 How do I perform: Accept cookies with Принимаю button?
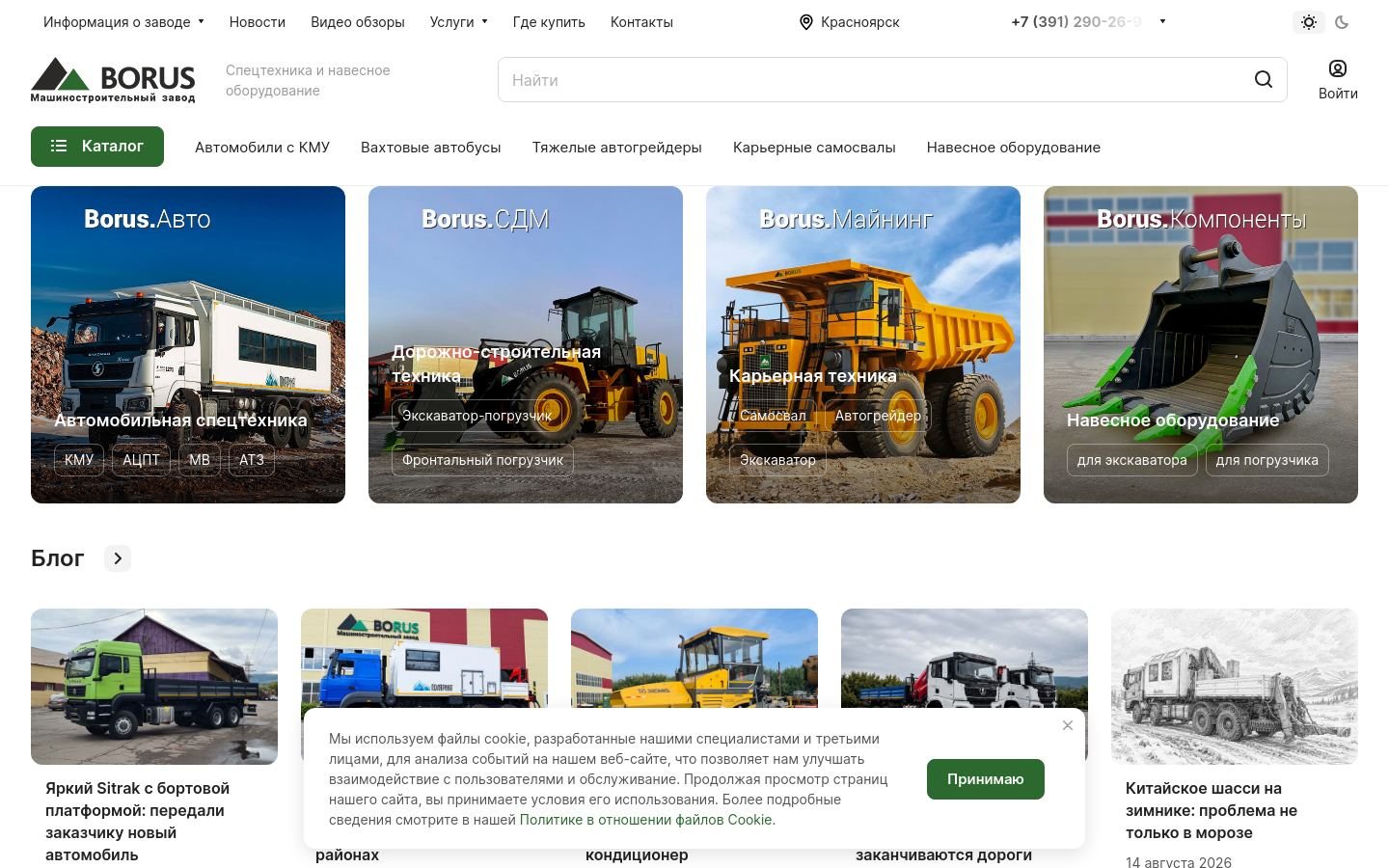pos(986,779)
